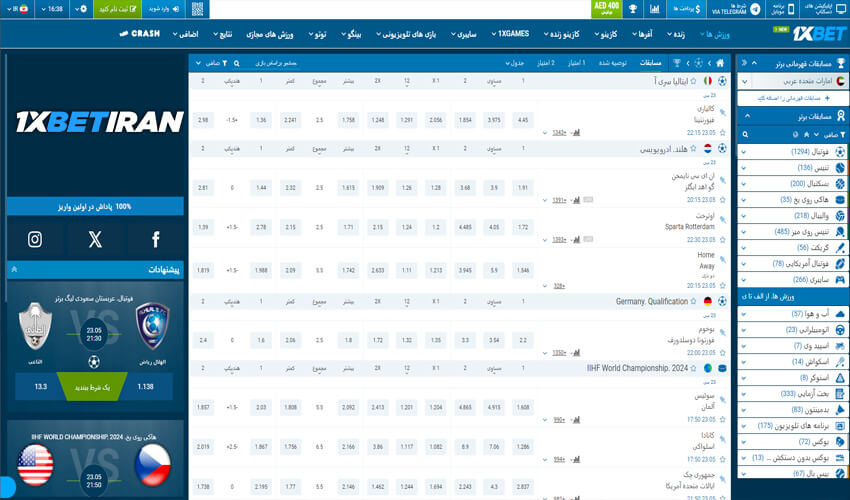Screen dimensions: 850x500
Task: Open the جدول dropdown in the tab bar
Action: 514,63
